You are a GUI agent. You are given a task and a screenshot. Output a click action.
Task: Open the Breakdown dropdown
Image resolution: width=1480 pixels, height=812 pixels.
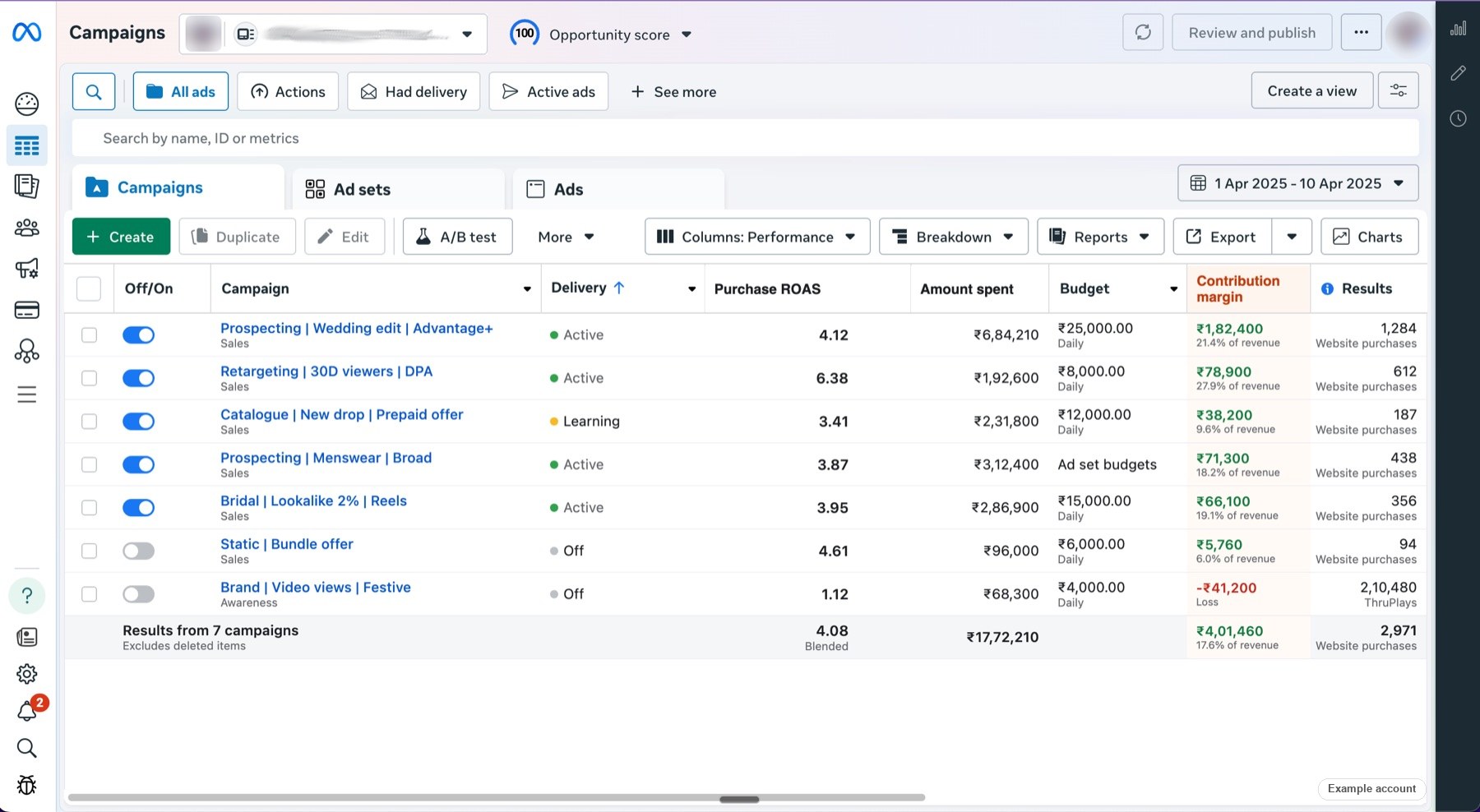point(954,237)
